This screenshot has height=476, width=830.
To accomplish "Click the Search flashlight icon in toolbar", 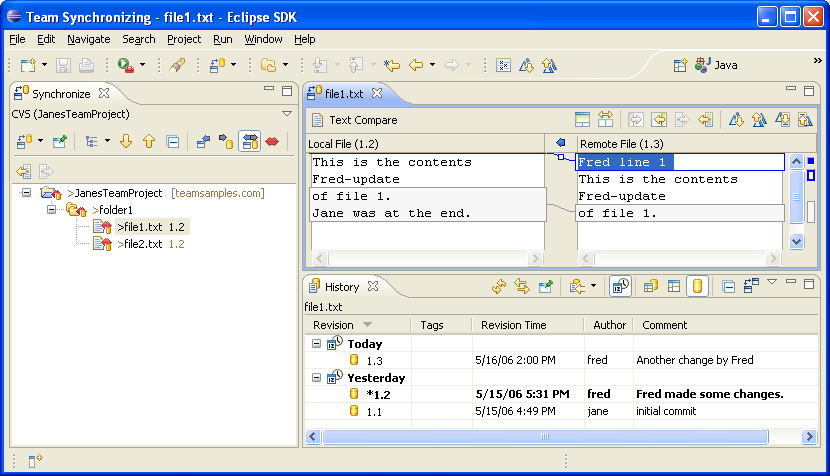I will tap(177, 65).
